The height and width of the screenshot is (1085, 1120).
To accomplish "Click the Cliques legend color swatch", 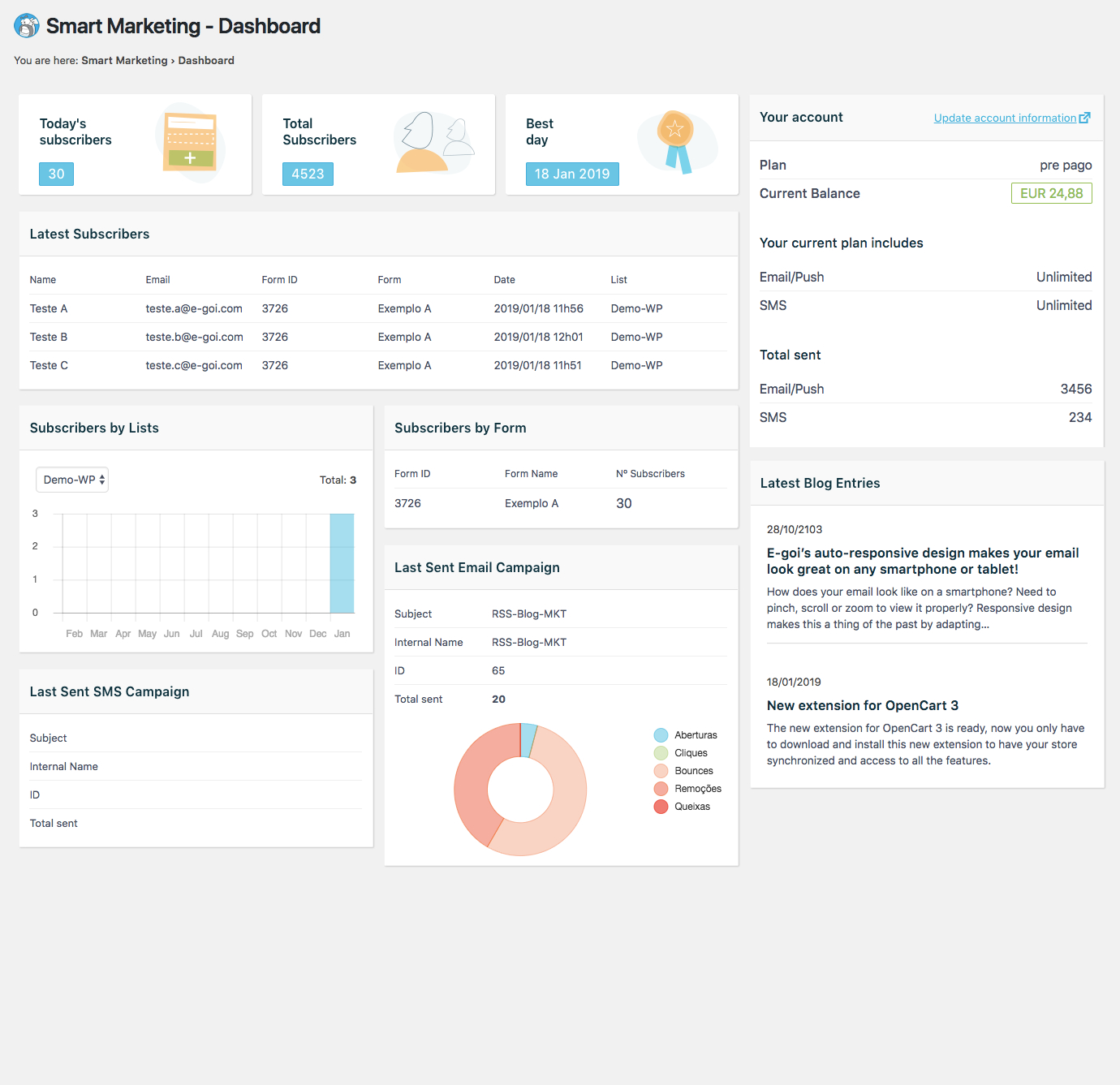I will coord(661,753).
